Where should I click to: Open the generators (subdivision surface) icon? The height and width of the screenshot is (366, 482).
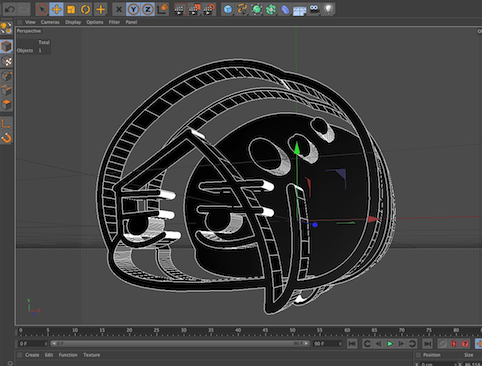point(257,9)
